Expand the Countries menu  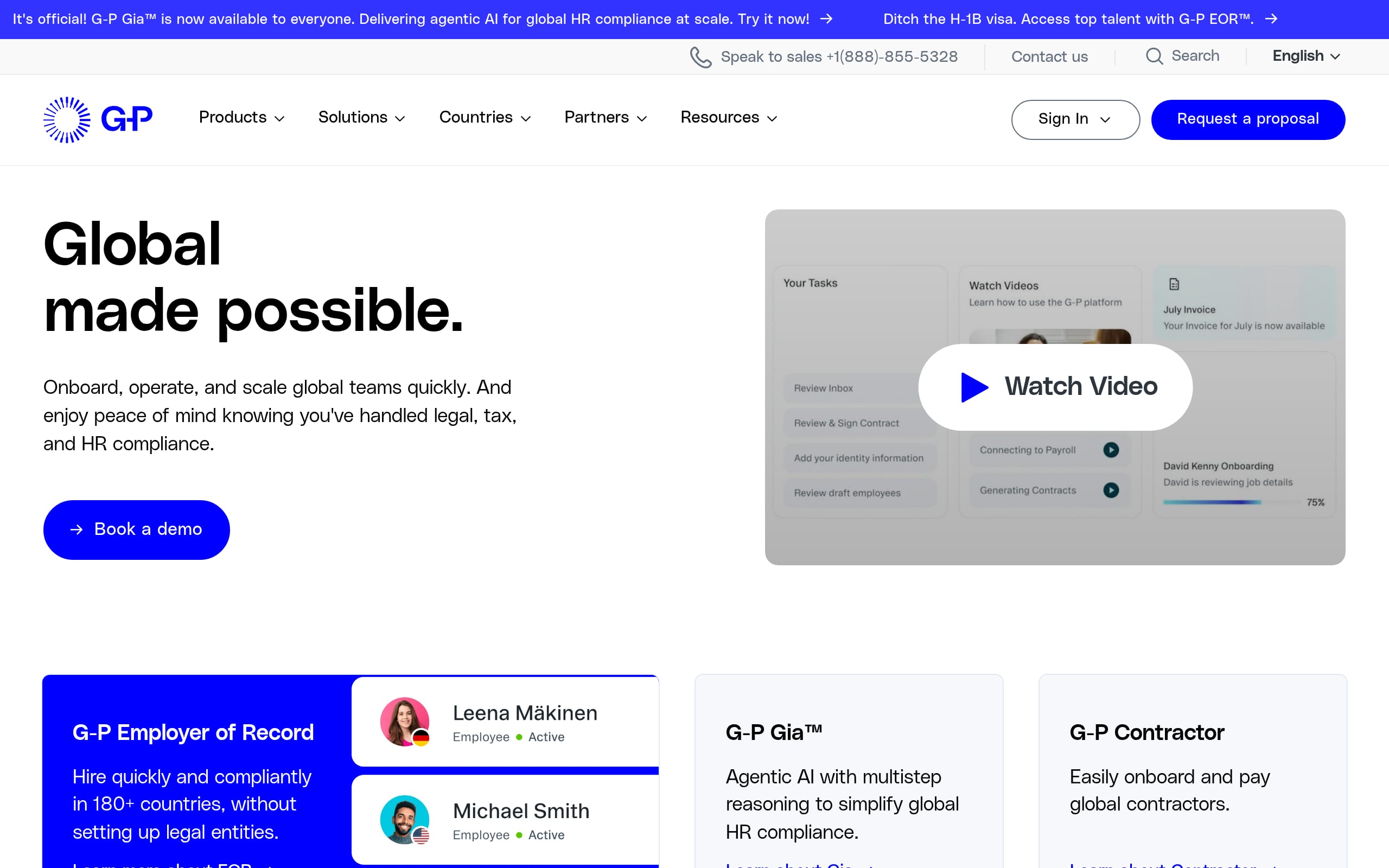pos(485,118)
